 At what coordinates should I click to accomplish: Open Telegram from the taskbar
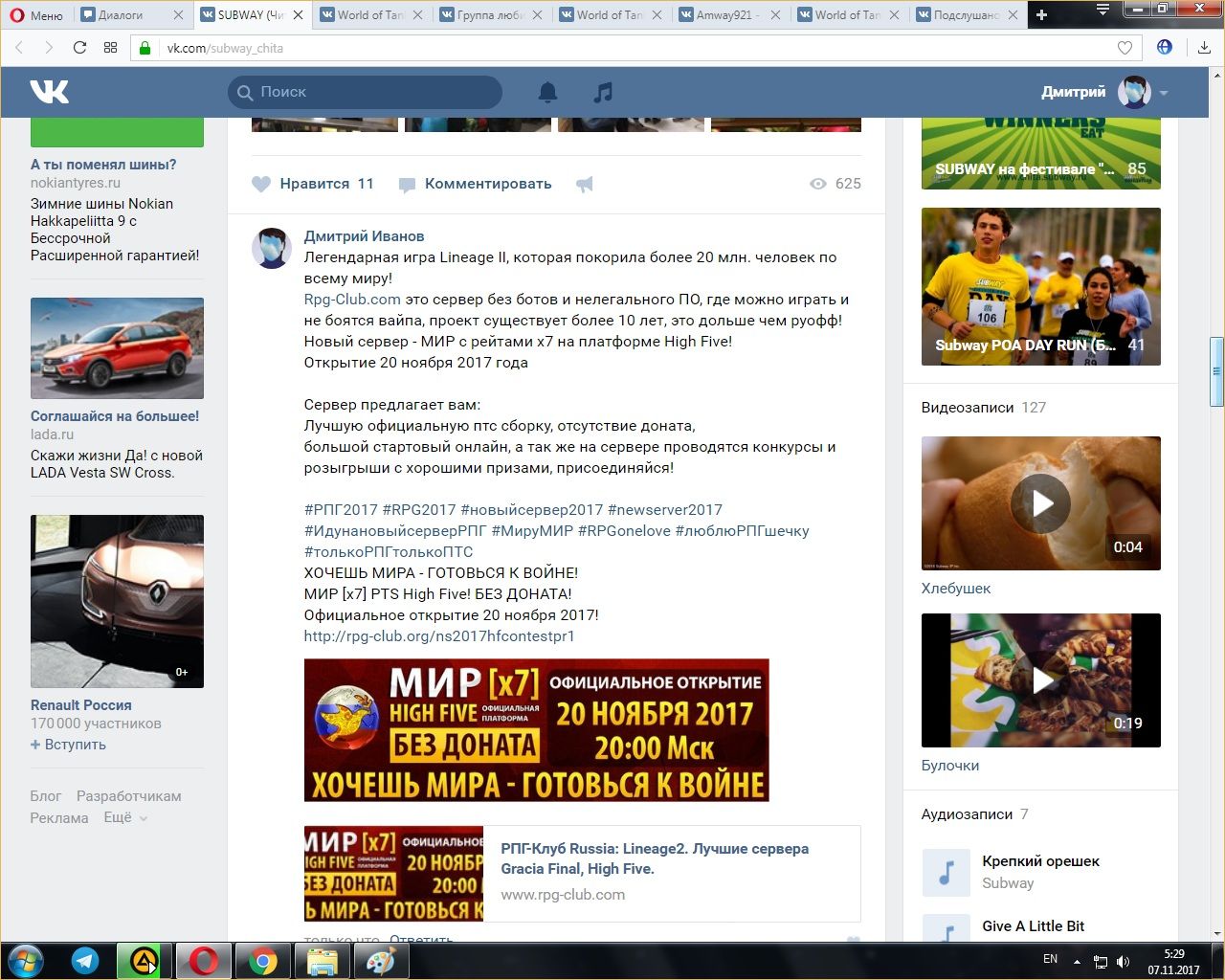click(x=85, y=961)
